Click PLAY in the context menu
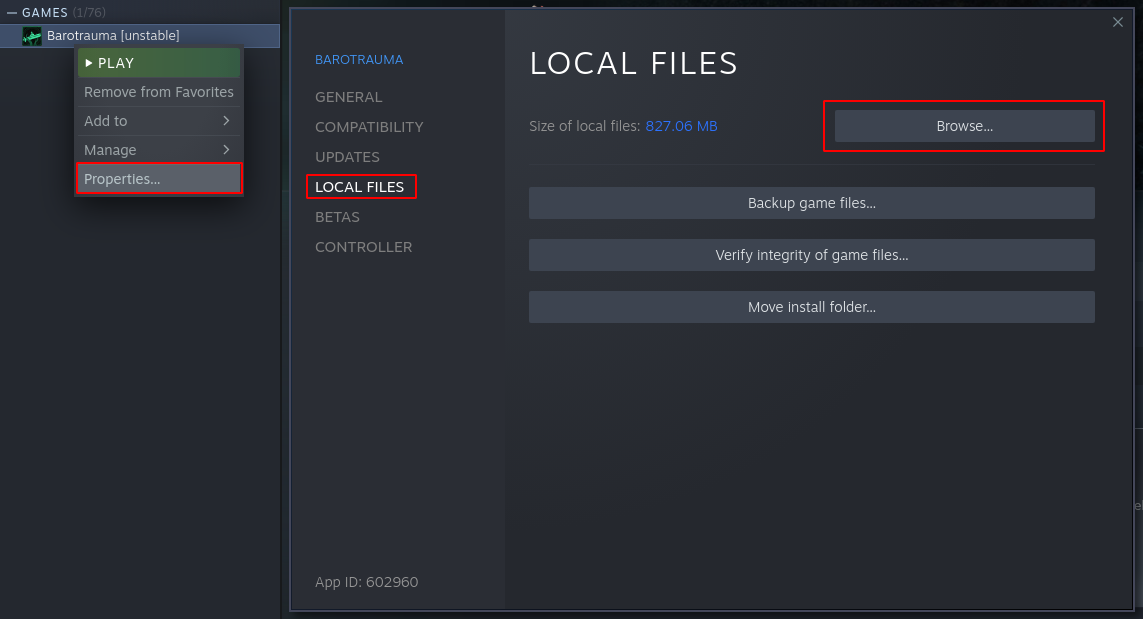Image resolution: width=1143 pixels, height=619 pixels. point(159,63)
